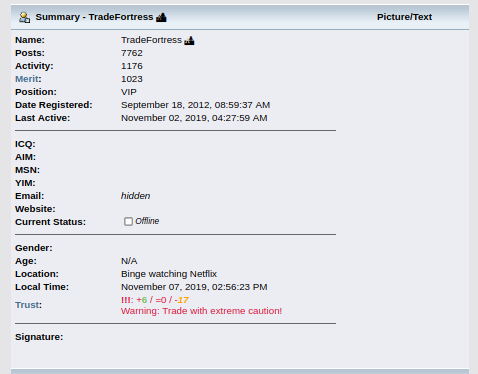Screen dimensions: 478x374
Task: Click the red triple exclamation trust marker
Action: (126, 300)
